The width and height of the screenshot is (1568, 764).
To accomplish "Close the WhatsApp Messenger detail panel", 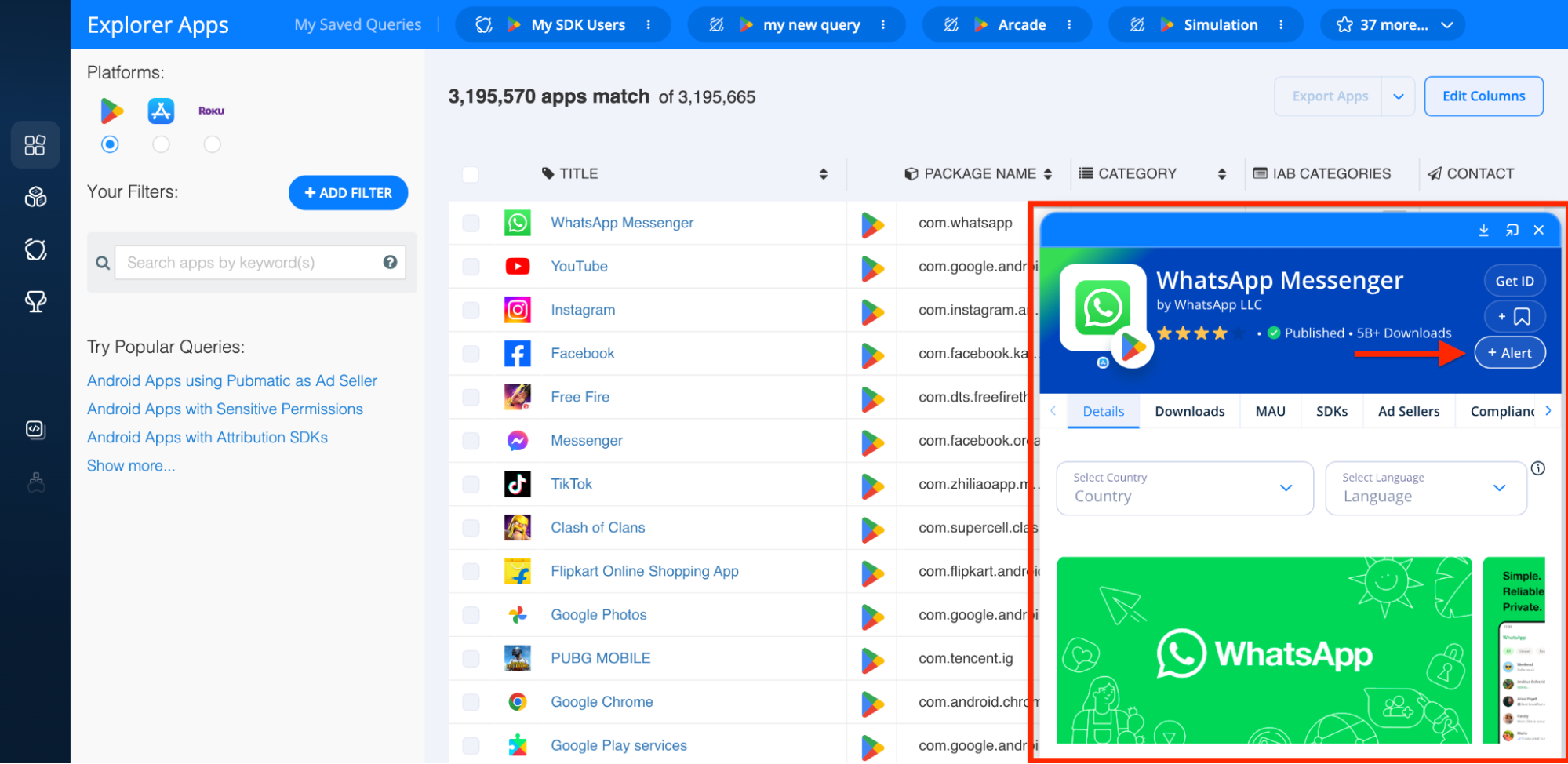I will click(x=1539, y=230).
